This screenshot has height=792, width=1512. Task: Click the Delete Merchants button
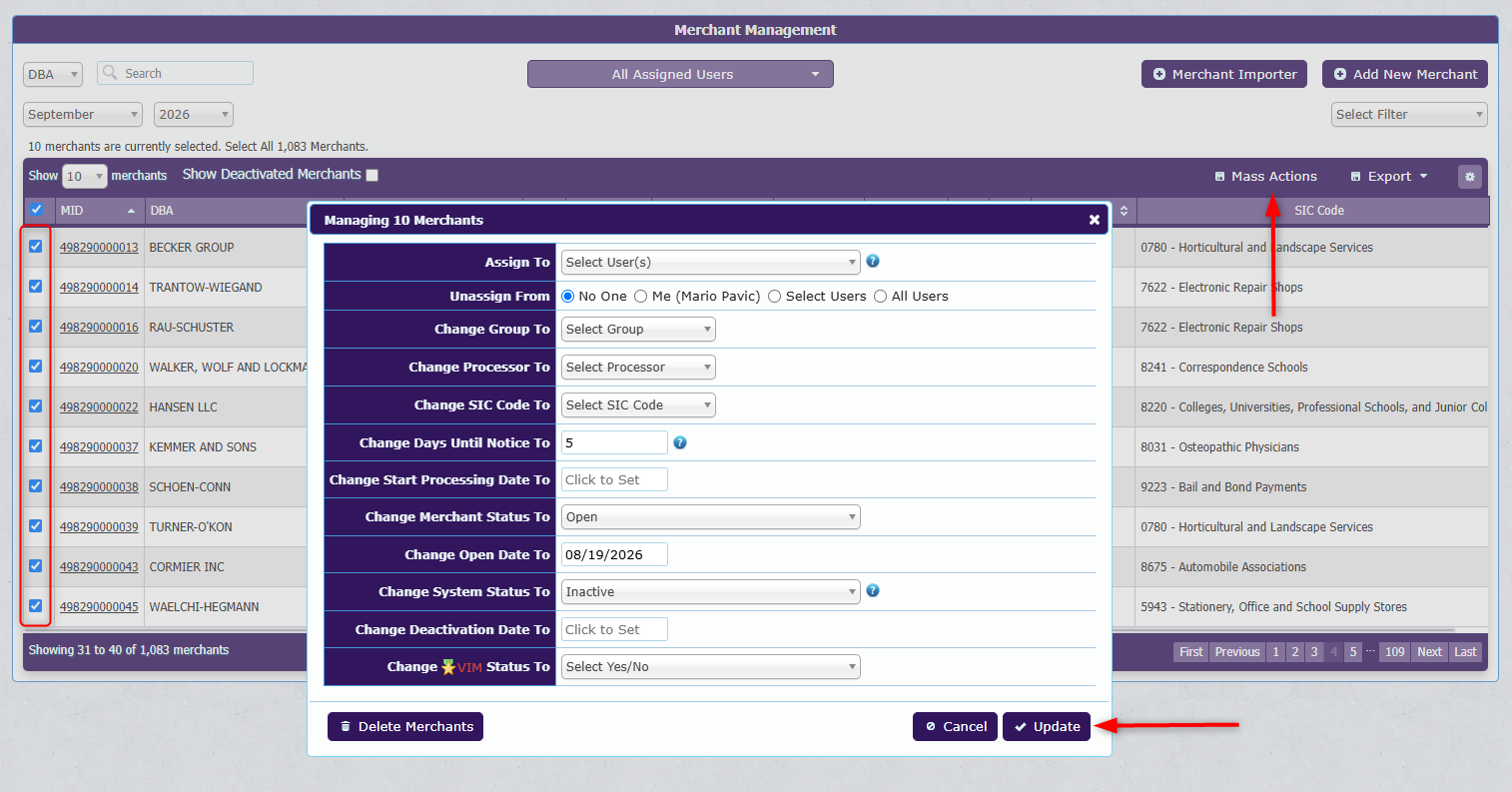pos(405,727)
